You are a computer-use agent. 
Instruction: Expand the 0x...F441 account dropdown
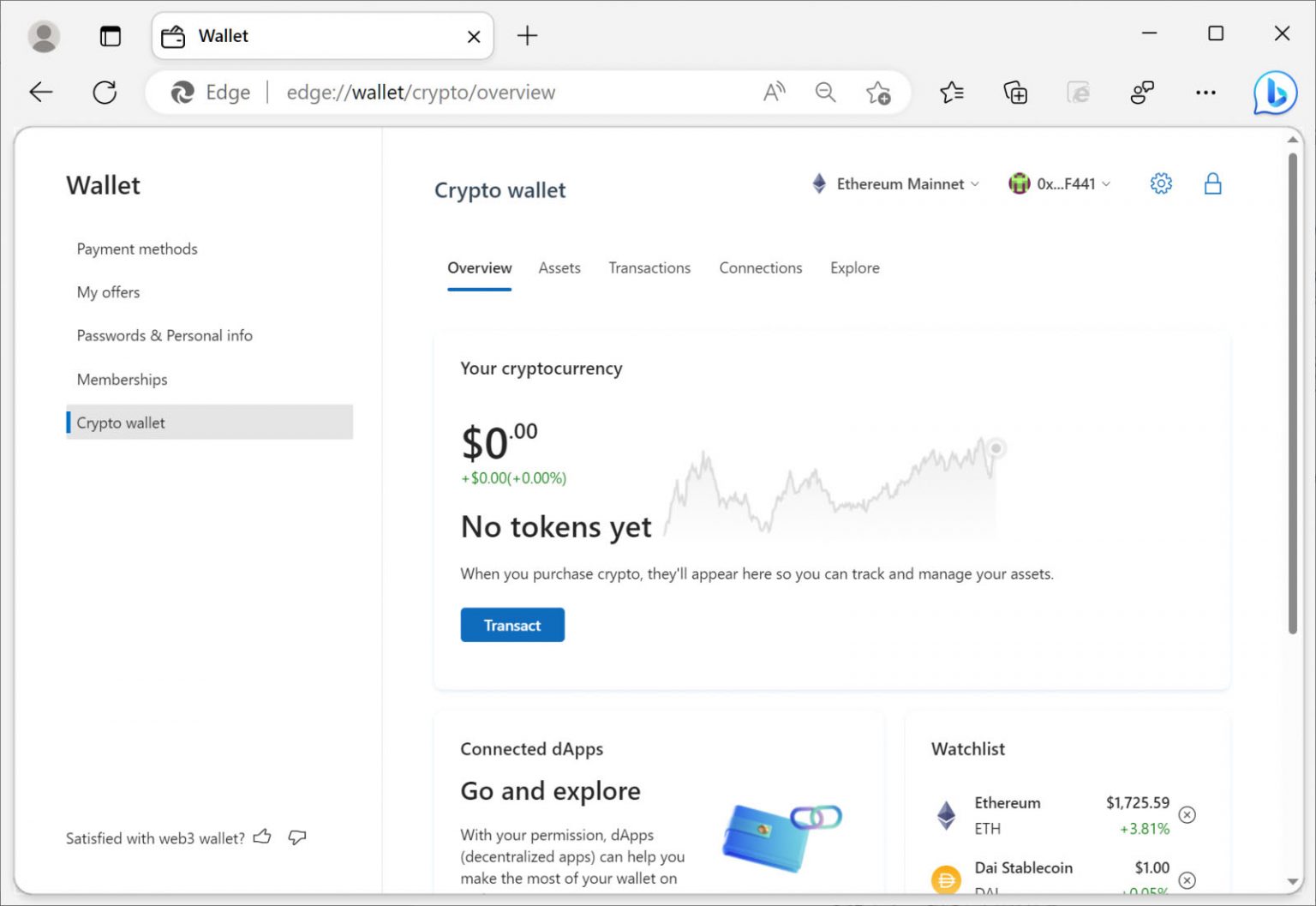point(1060,183)
